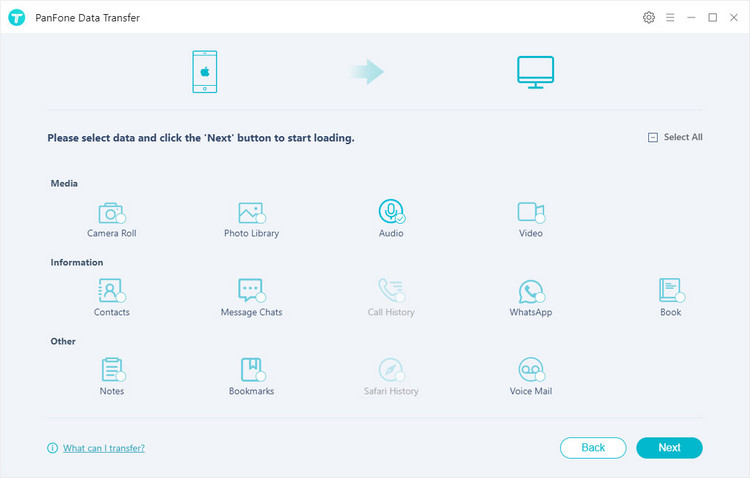
Task: Click the 'Video' label
Action: [x=531, y=233]
